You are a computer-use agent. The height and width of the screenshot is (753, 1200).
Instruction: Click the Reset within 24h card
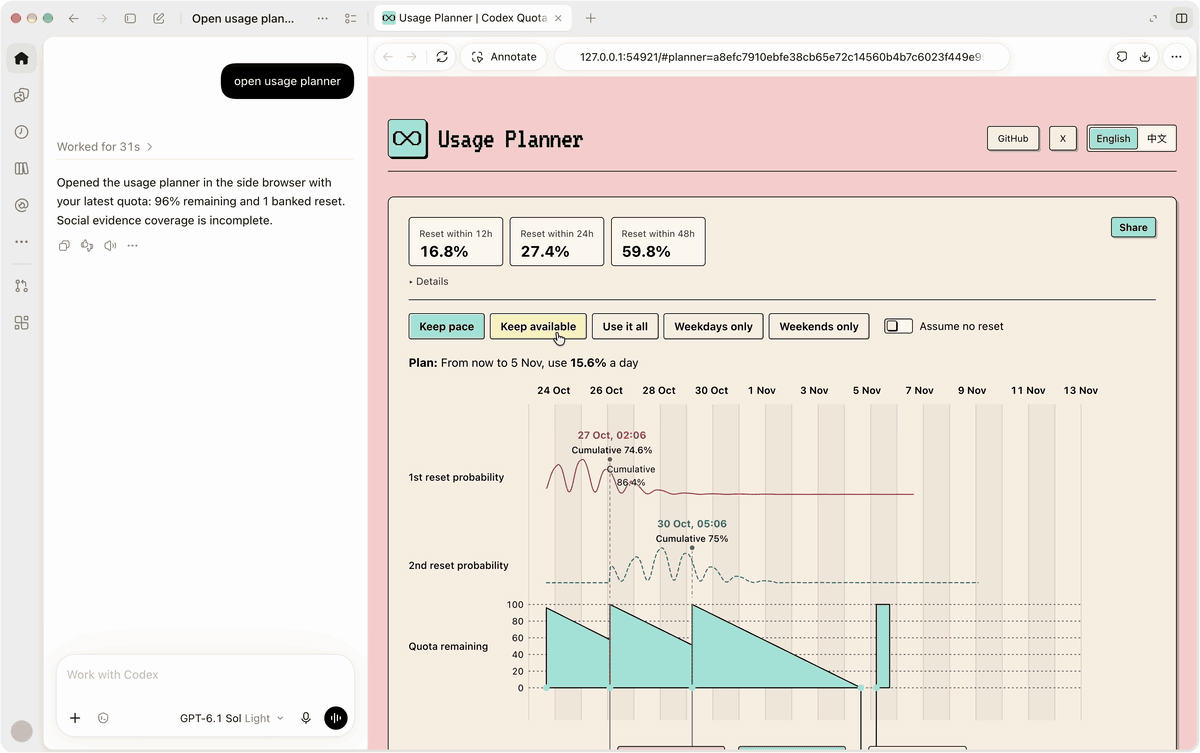[557, 242]
